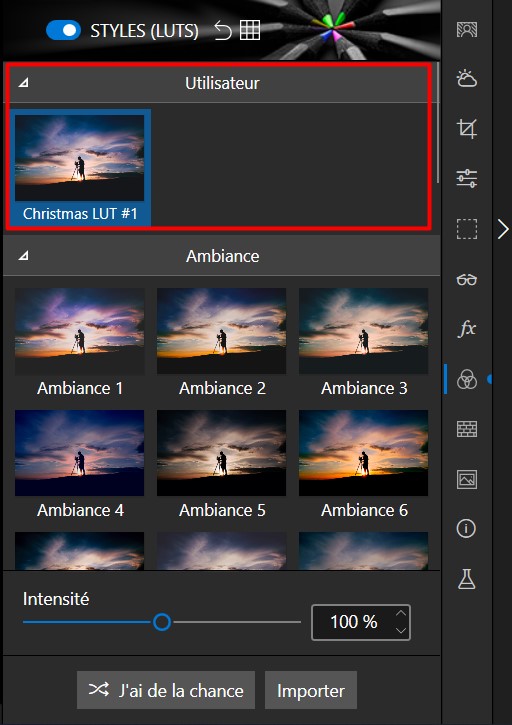Screen dimensions: 512x725
Task: Open the adjustment sliders panel icon
Action: tap(467, 178)
